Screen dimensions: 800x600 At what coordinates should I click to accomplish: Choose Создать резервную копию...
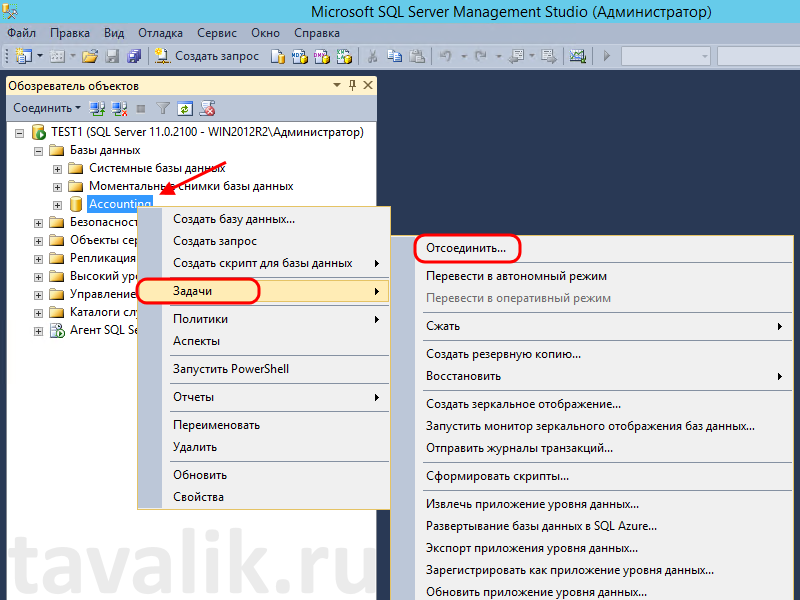pos(593,354)
